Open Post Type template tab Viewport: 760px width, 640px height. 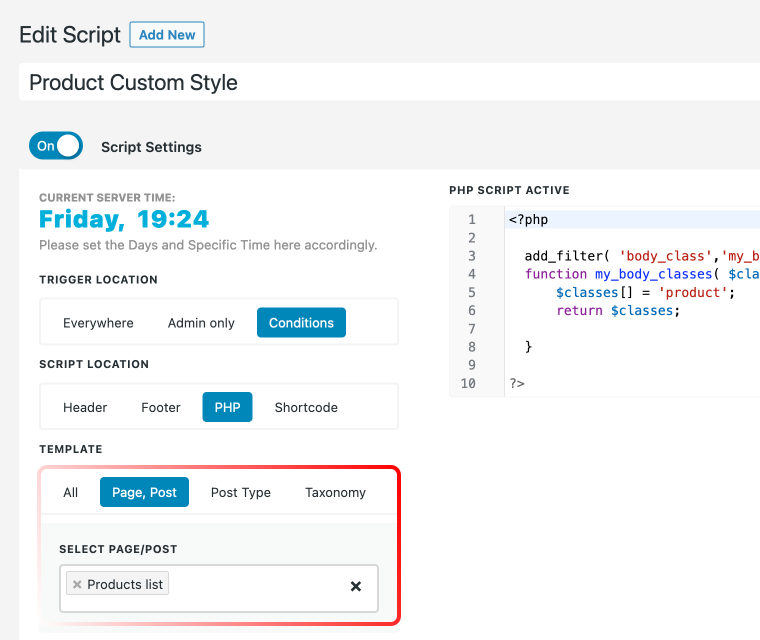point(241,493)
